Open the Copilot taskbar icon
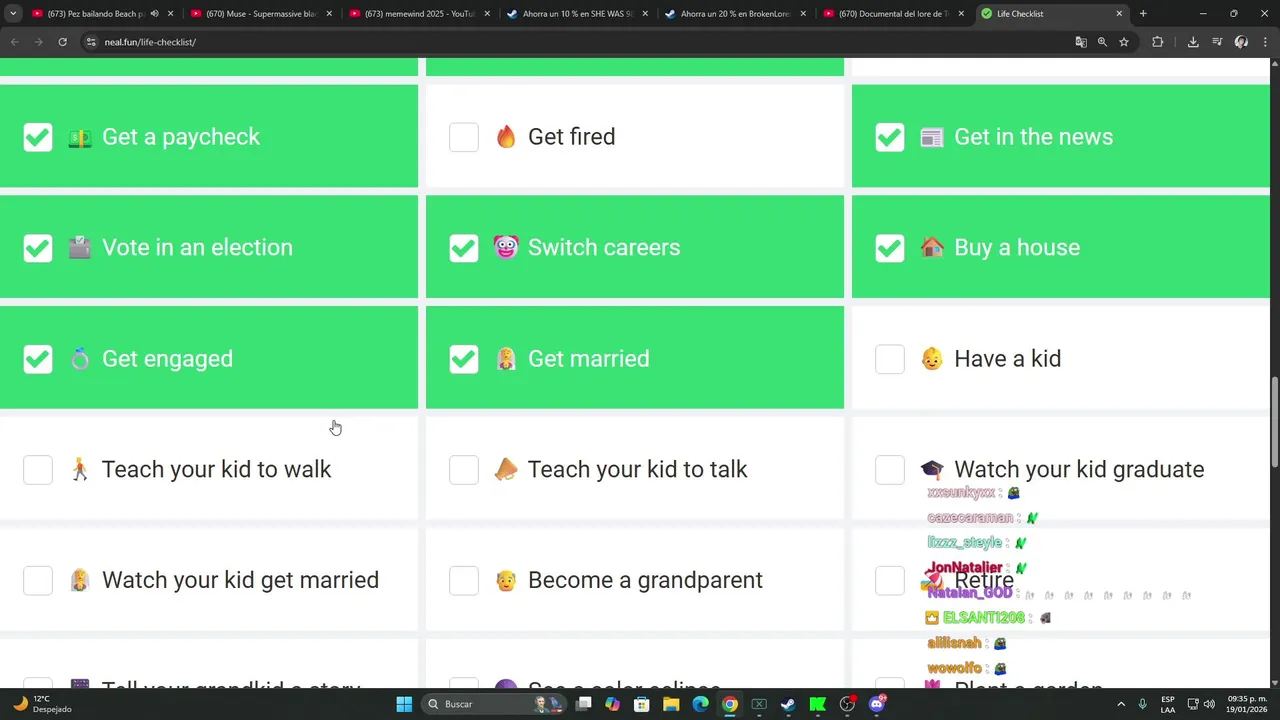The image size is (1280, 720). click(612, 704)
